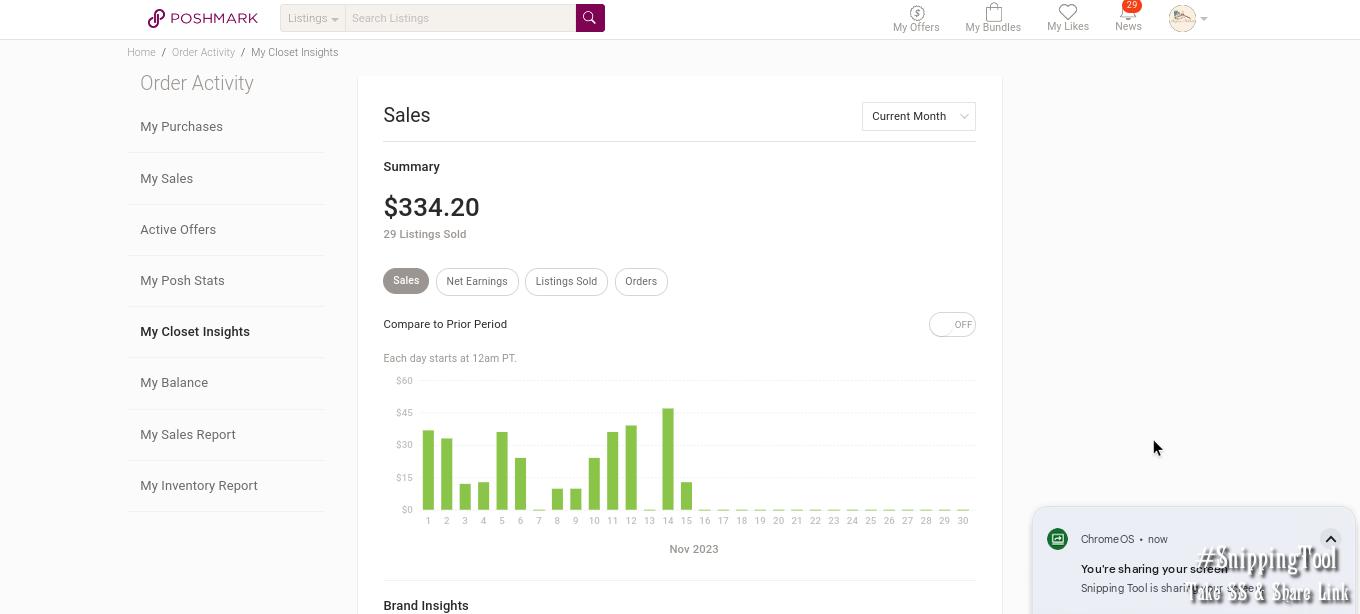Select the Net Earnings metric pill
Screen dimensions: 1360x614
477,282
